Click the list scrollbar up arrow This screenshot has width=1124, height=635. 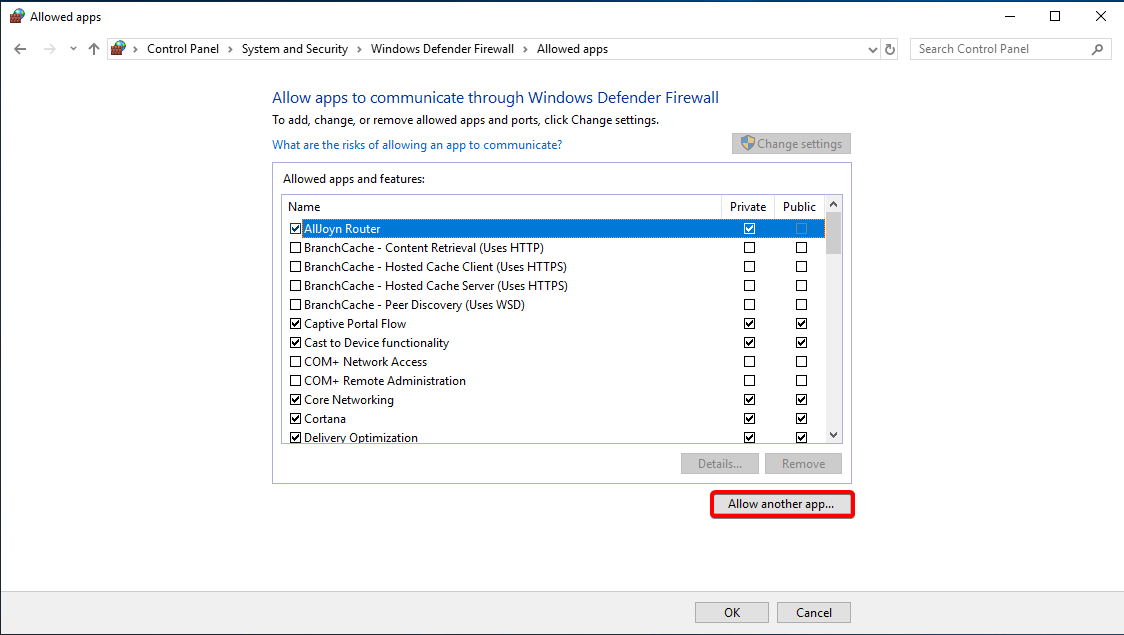coord(833,204)
